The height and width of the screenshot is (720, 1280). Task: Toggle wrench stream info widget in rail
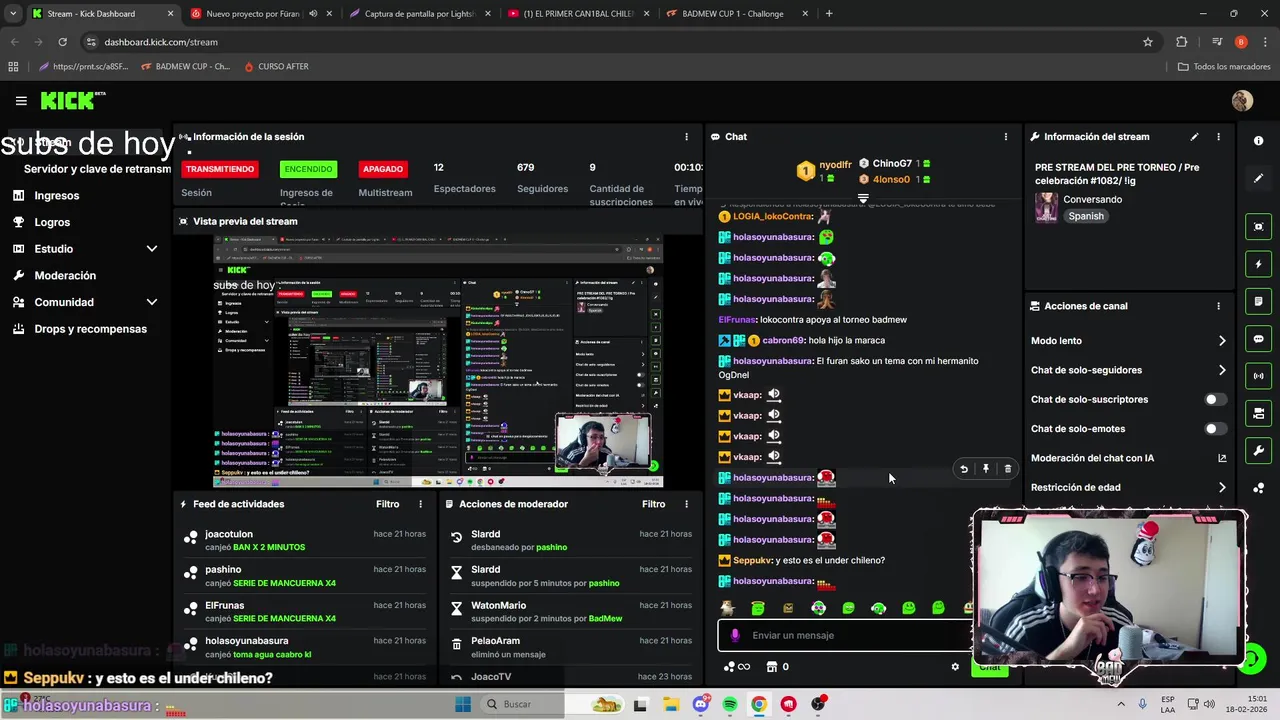1258,451
